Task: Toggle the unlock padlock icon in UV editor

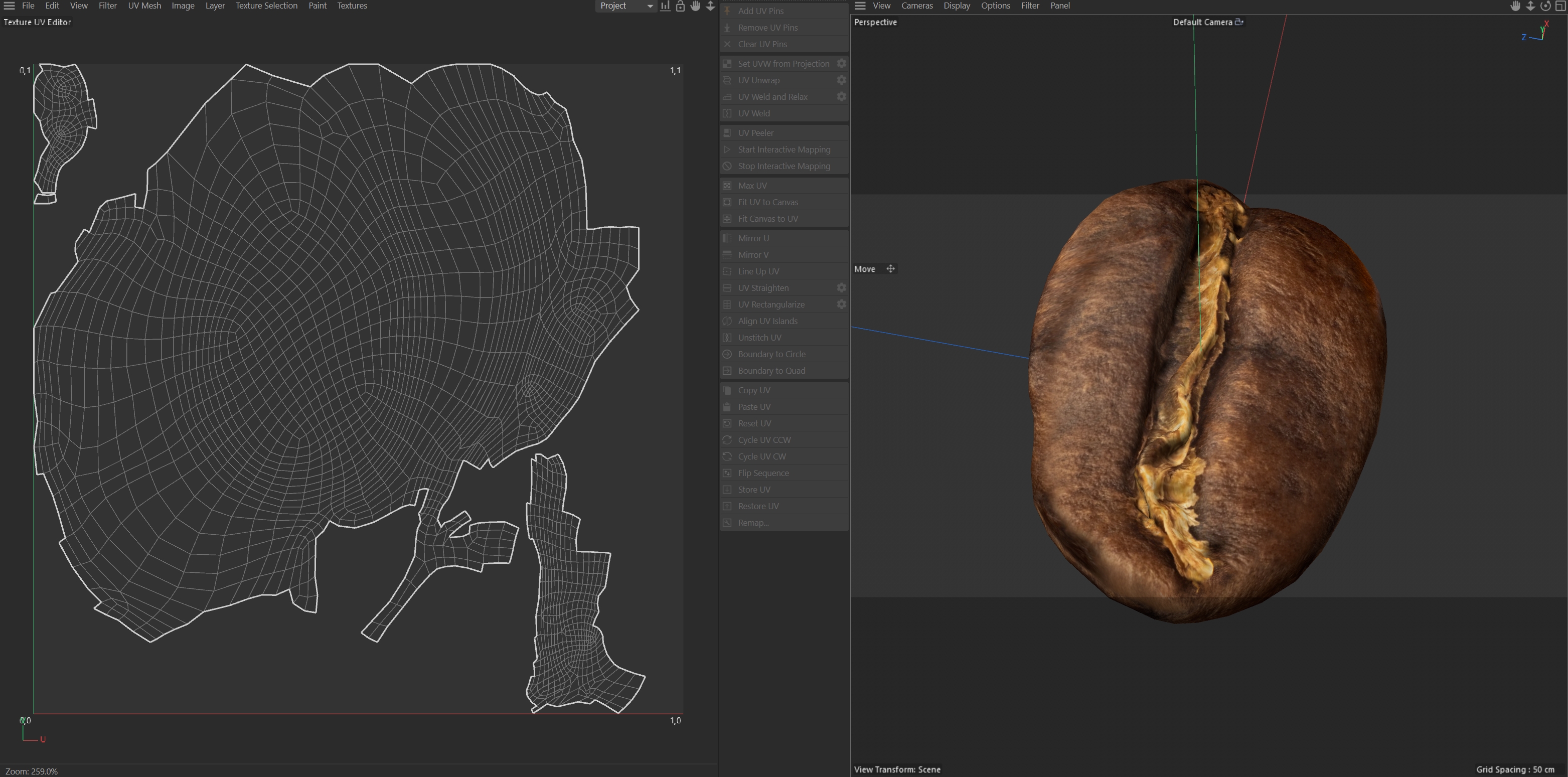Action: 680,6
